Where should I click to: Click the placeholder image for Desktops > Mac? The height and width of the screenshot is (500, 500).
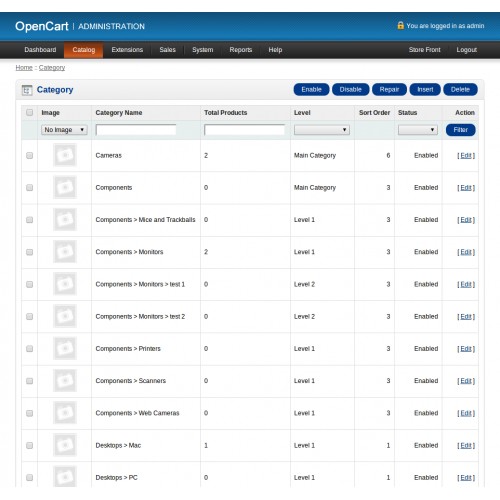(x=65, y=445)
